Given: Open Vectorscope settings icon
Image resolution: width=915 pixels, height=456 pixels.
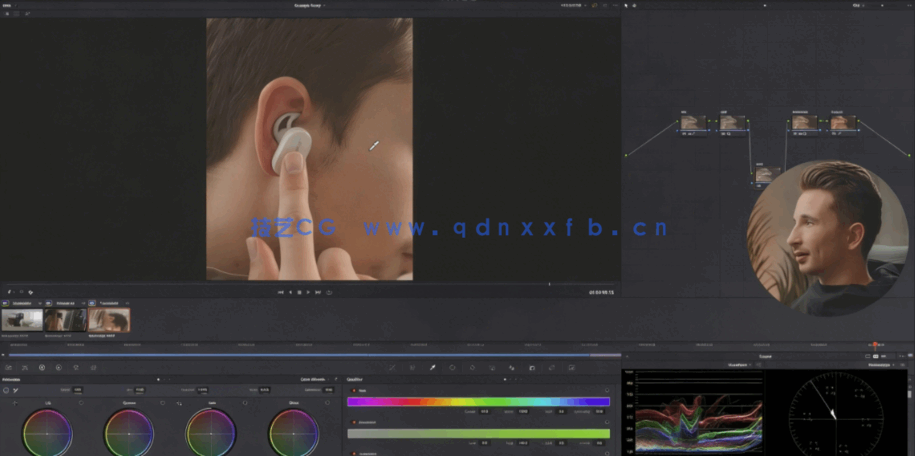Looking at the screenshot, I should 902,365.
